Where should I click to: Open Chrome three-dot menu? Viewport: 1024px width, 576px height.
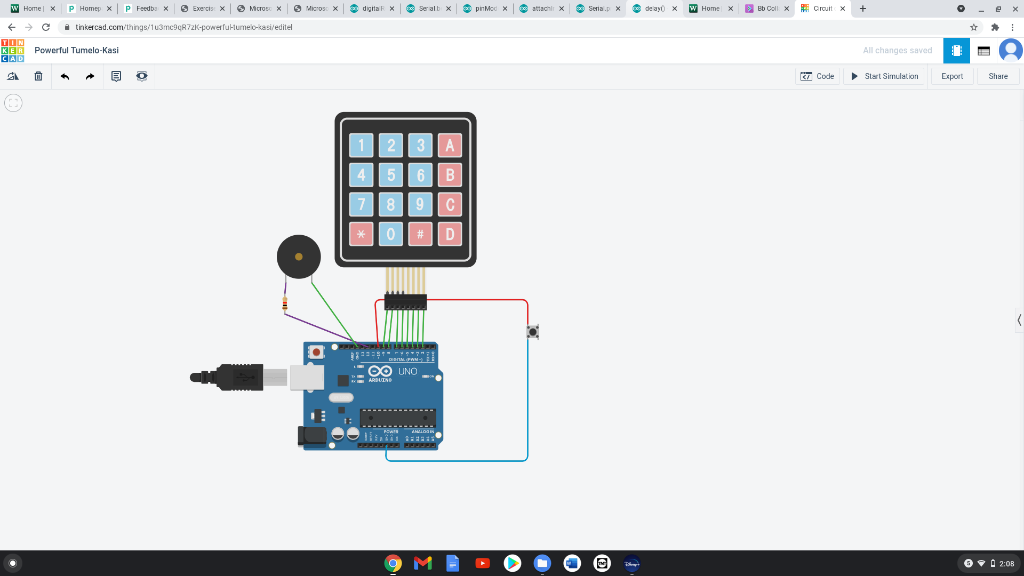tap(1013, 27)
